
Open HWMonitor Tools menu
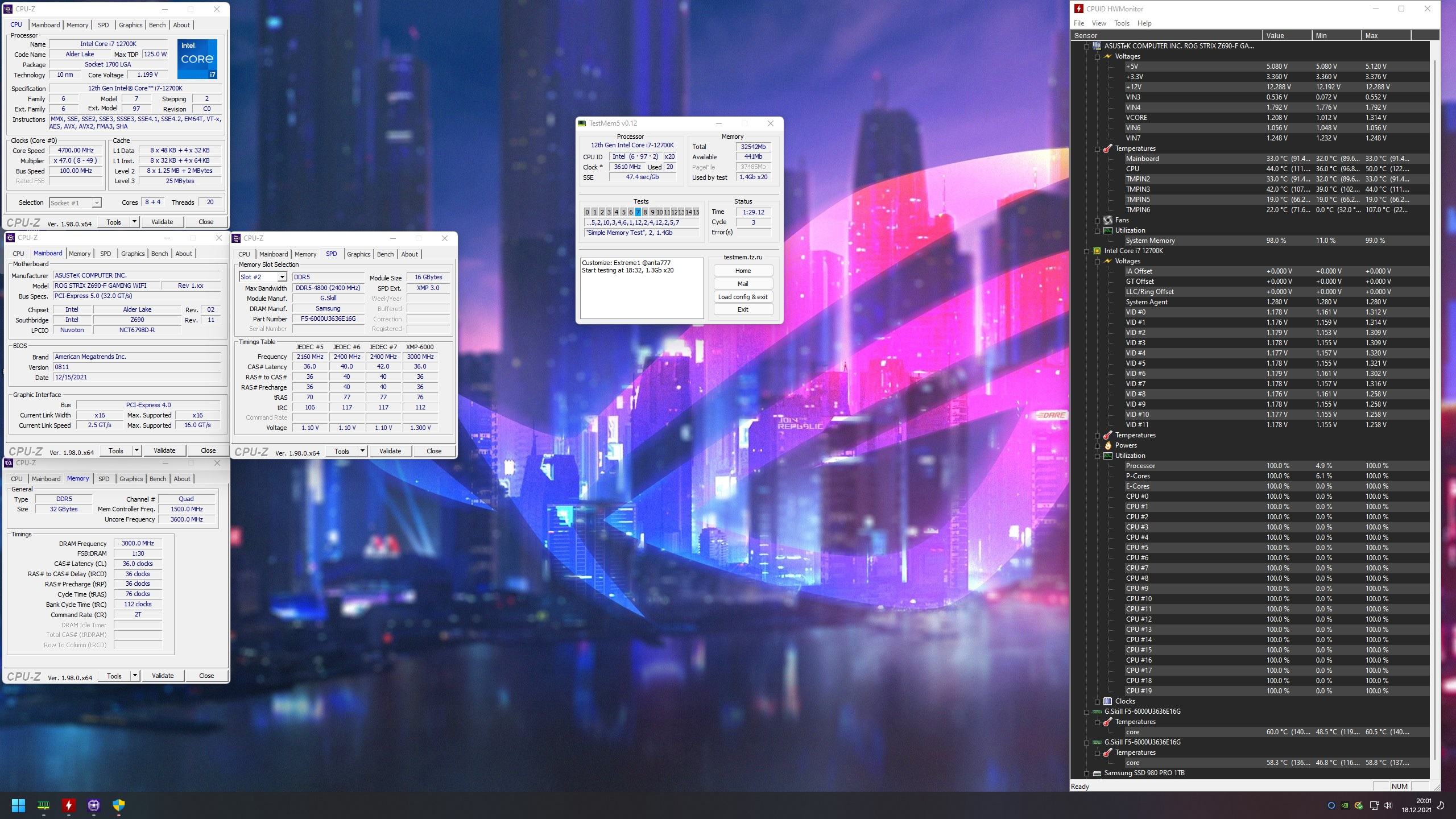(1122, 23)
